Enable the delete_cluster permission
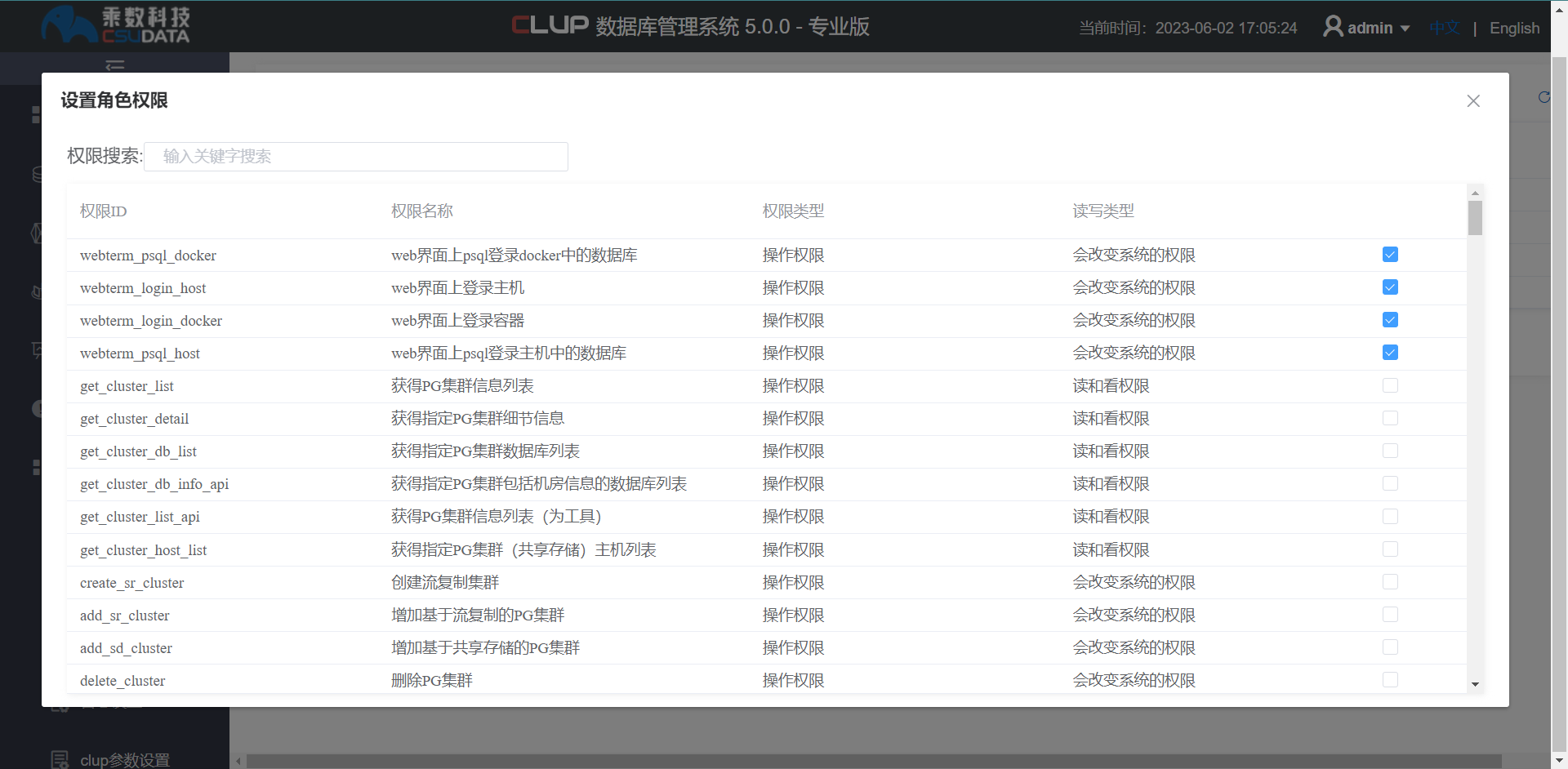This screenshot has height=769, width=1568. (x=1391, y=679)
